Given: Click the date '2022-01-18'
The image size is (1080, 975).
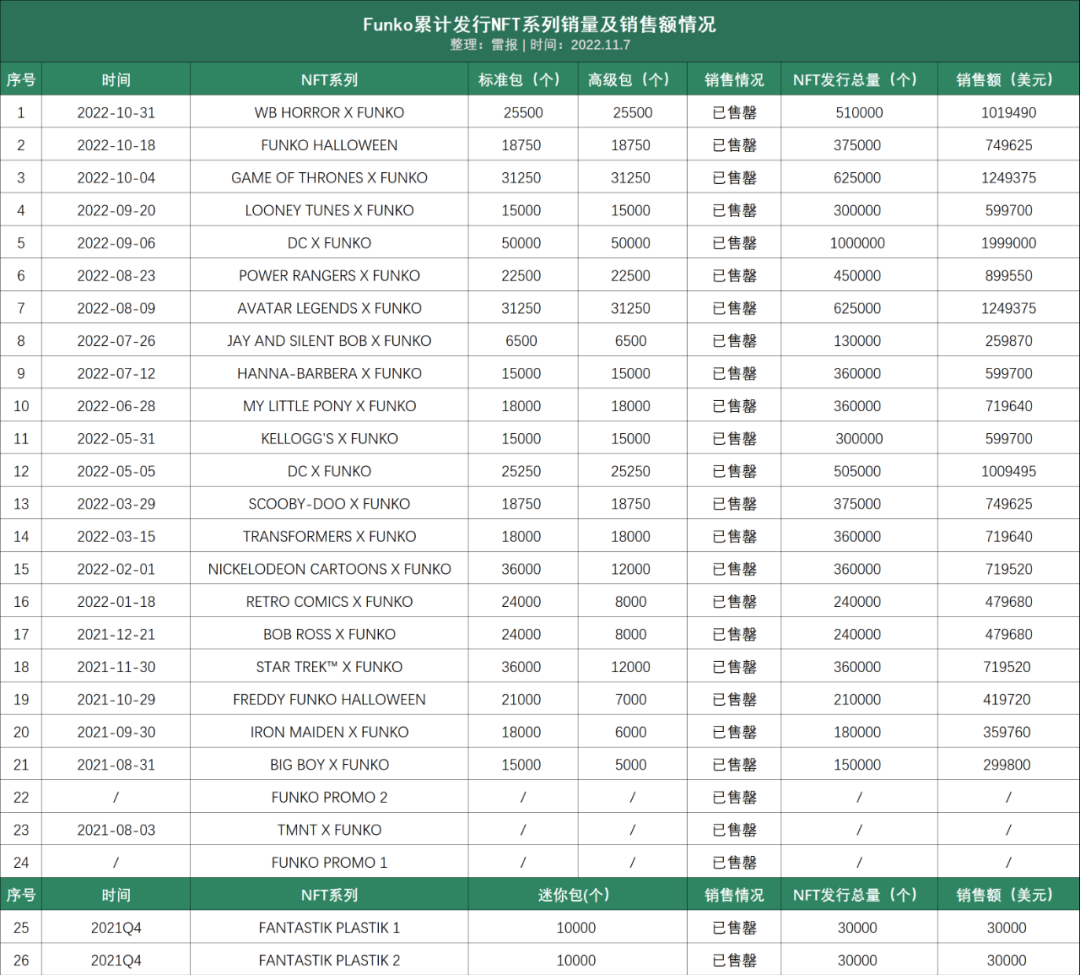Looking at the screenshot, I should pos(116,602).
